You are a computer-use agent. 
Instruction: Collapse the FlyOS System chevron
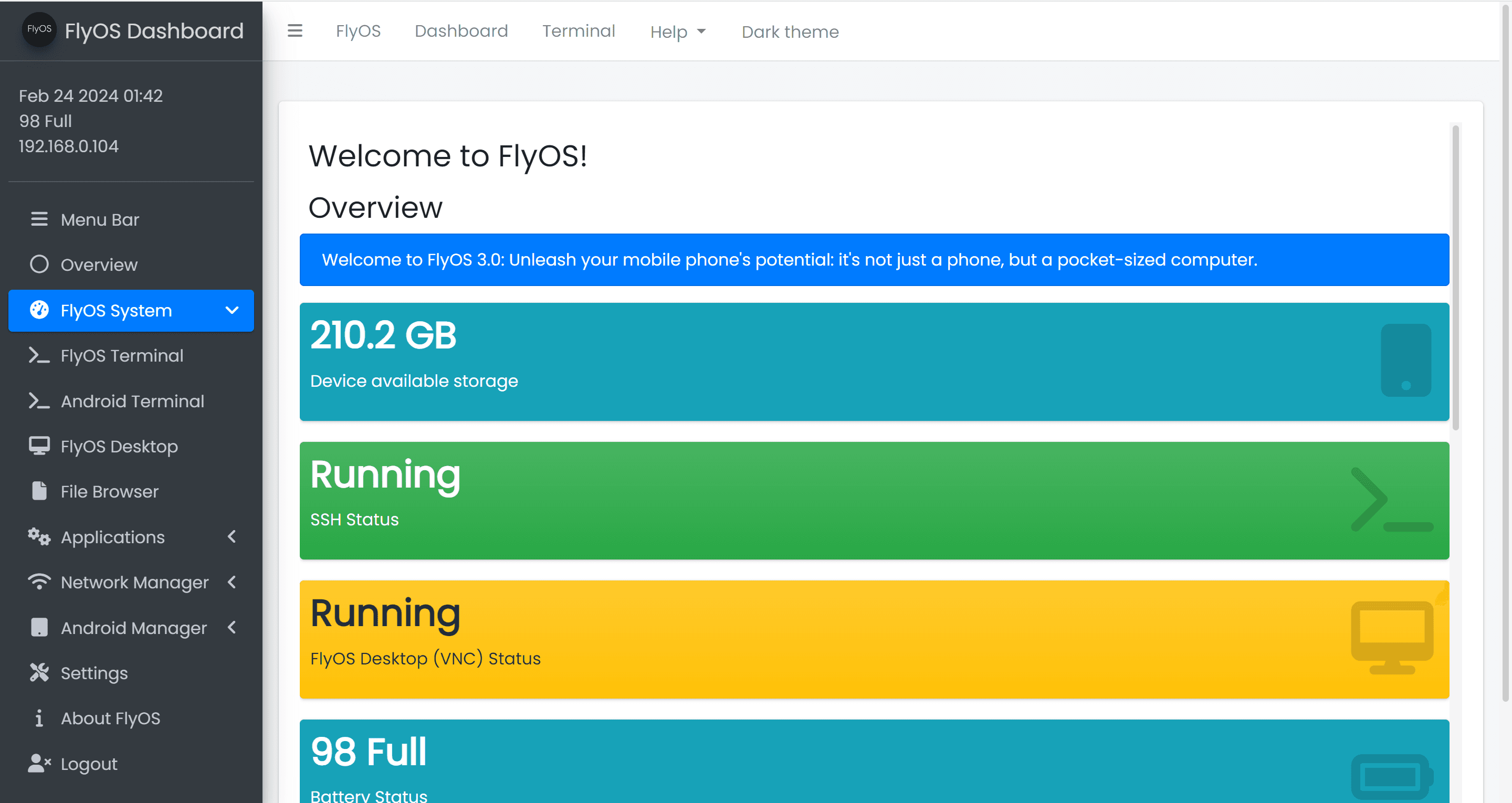coord(232,310)
